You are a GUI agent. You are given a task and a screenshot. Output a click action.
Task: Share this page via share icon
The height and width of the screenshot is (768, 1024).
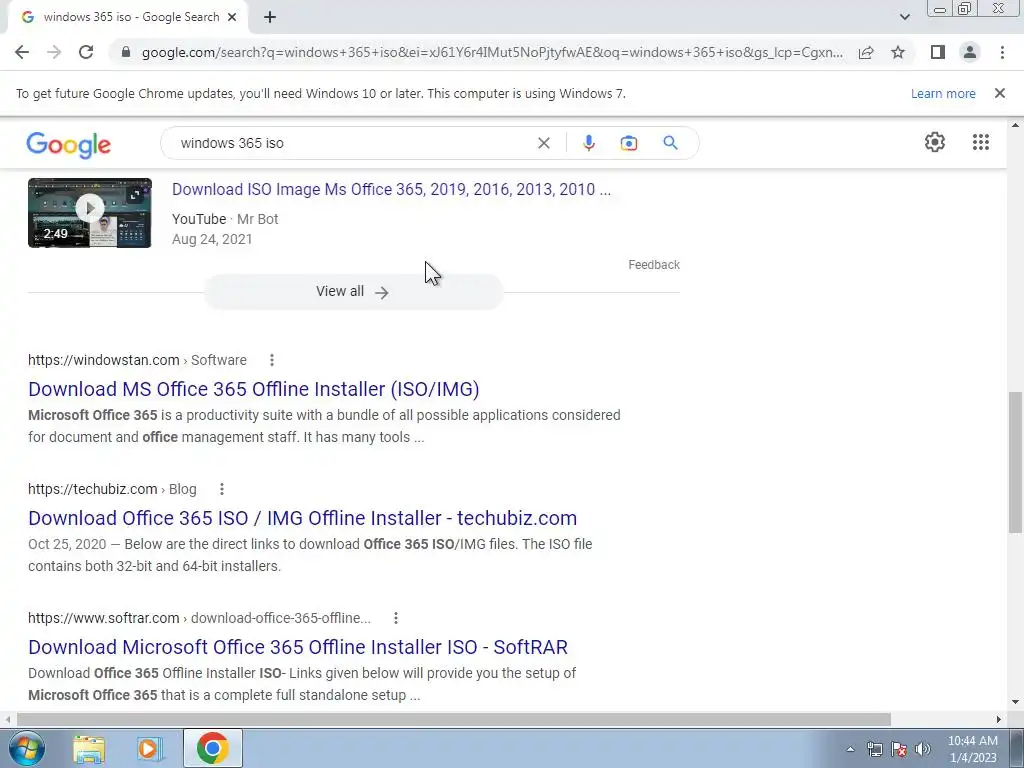[866, 52]
